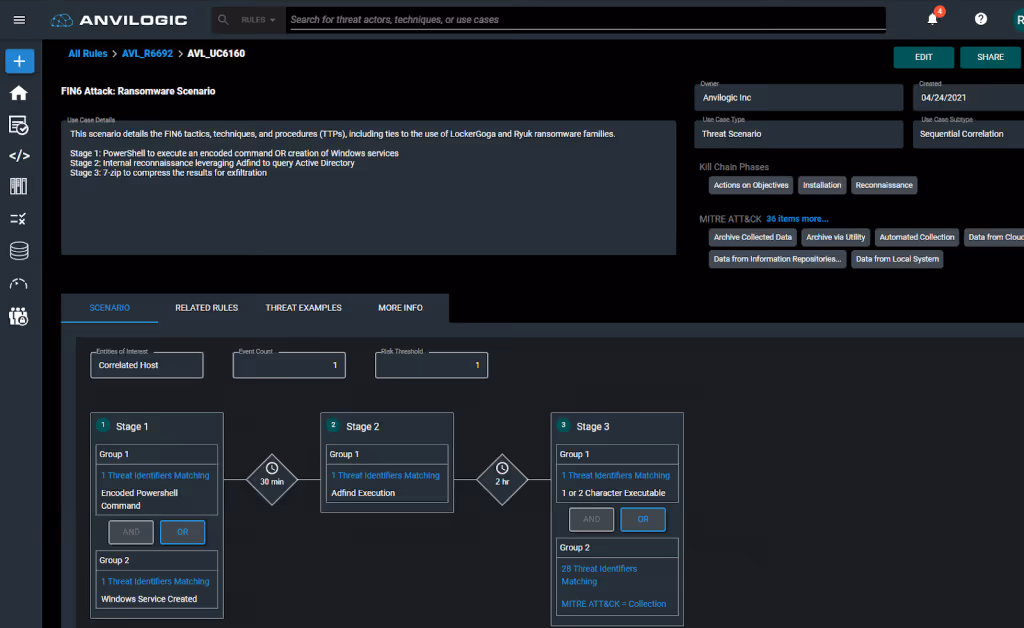Click the 2 hr time window diamond
Viewport: 1024px width, 628px height.
[502, 480]
